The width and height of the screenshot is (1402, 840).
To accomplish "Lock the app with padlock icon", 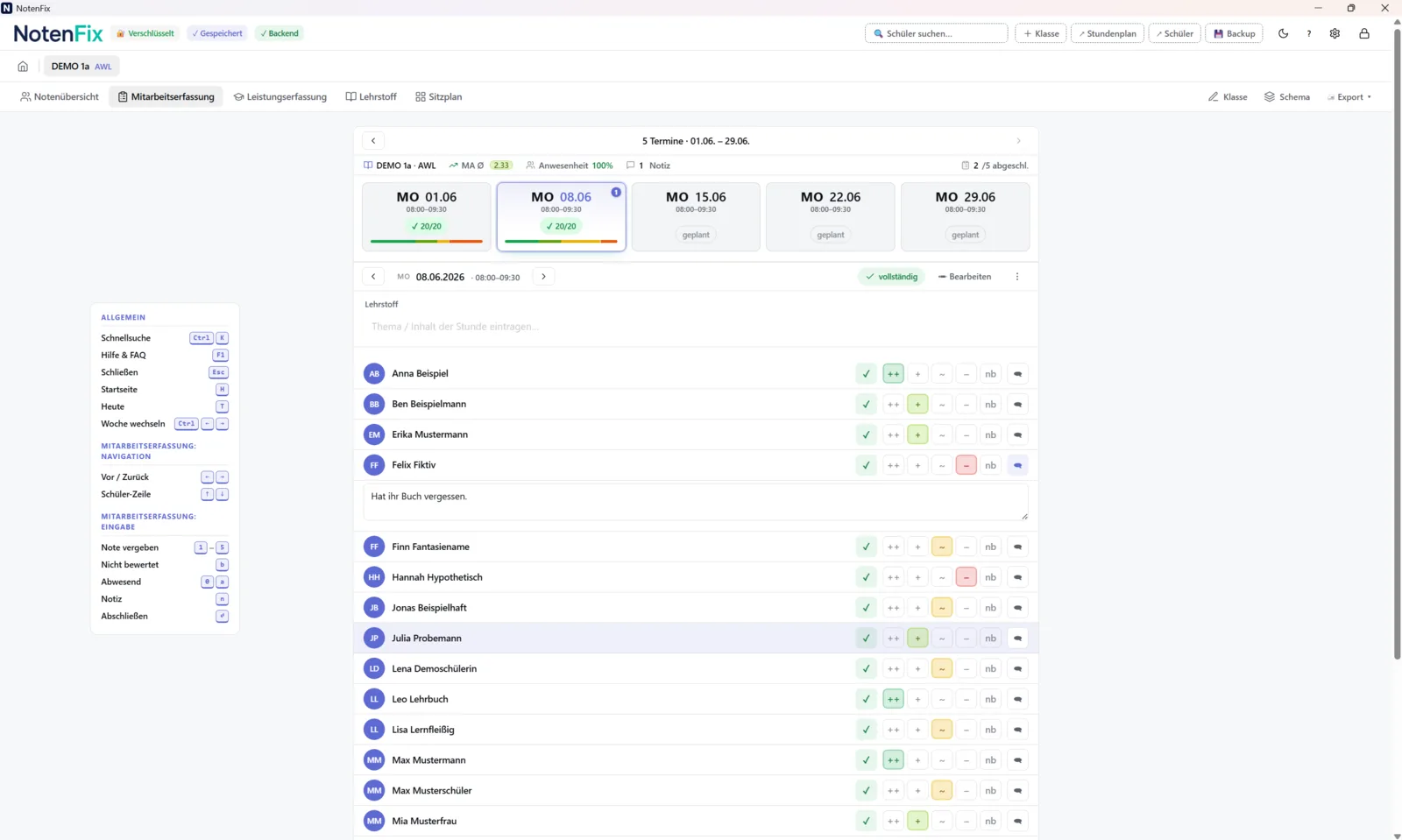I will [x=1364, y=33].
